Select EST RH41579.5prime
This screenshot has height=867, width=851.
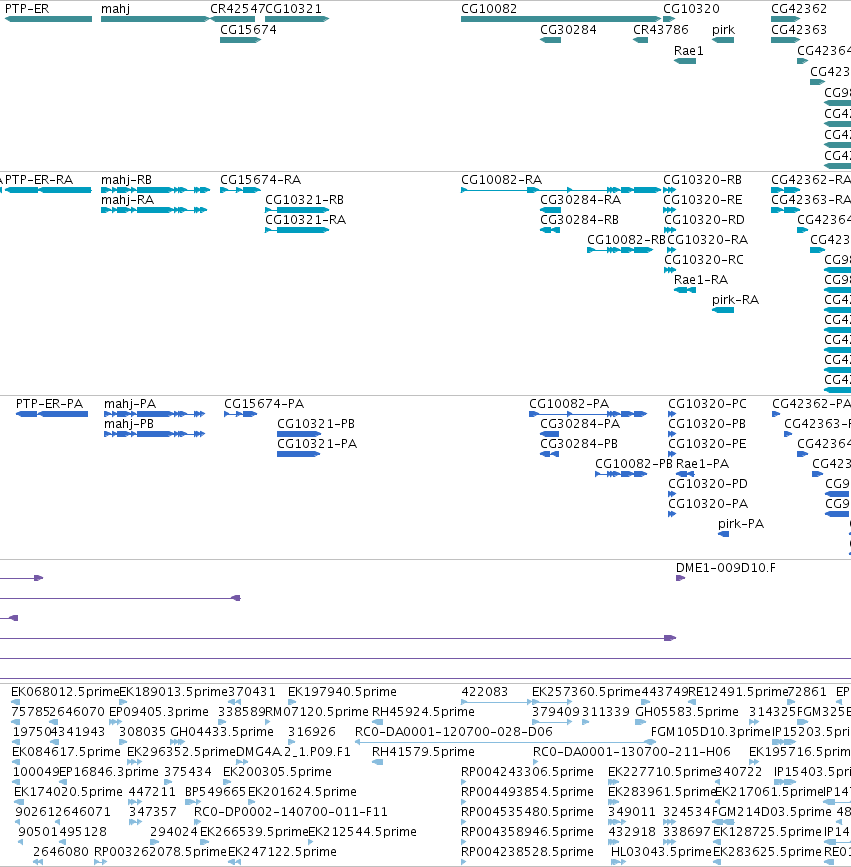424,752
